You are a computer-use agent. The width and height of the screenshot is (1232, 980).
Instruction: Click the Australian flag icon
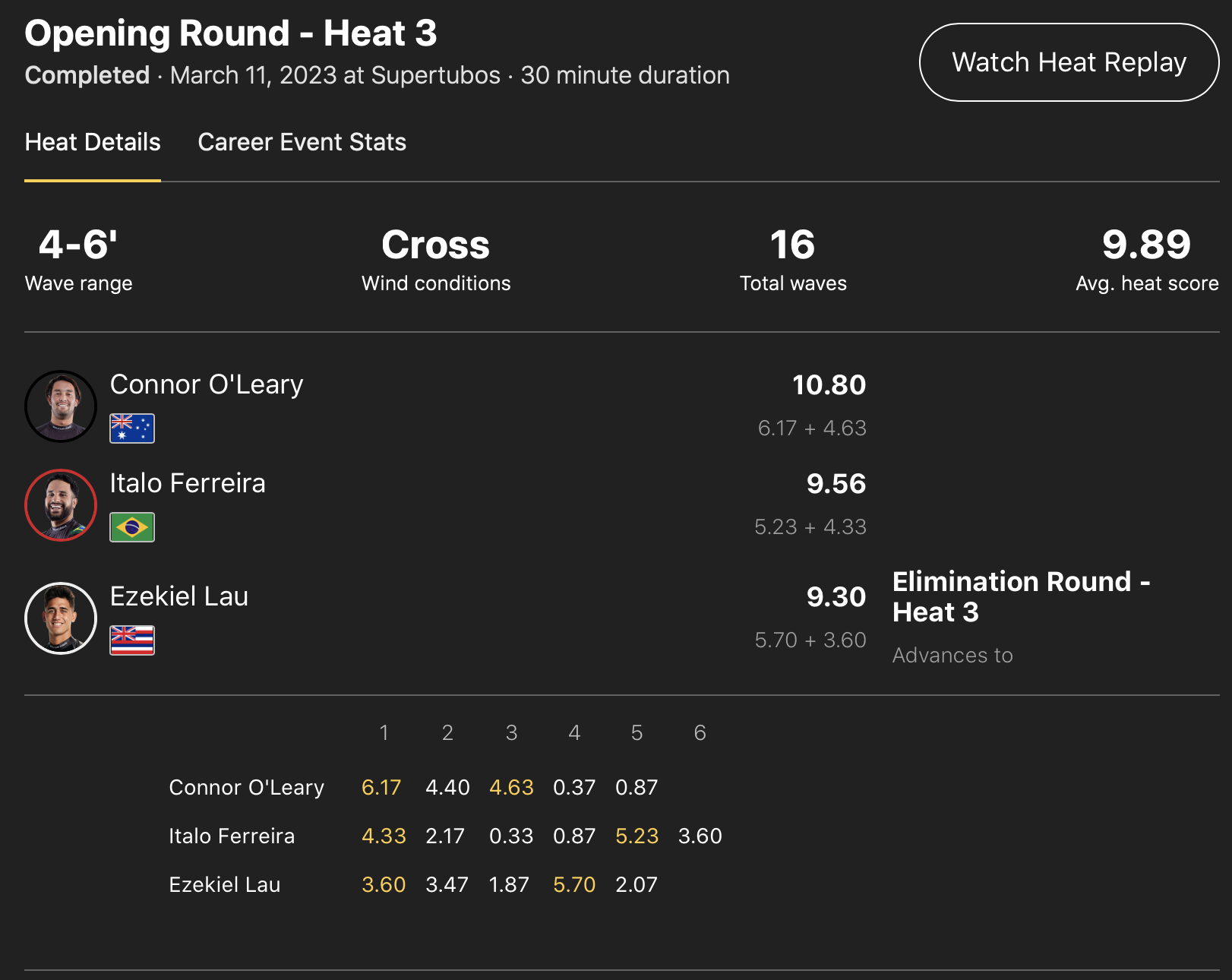(132, 428)
